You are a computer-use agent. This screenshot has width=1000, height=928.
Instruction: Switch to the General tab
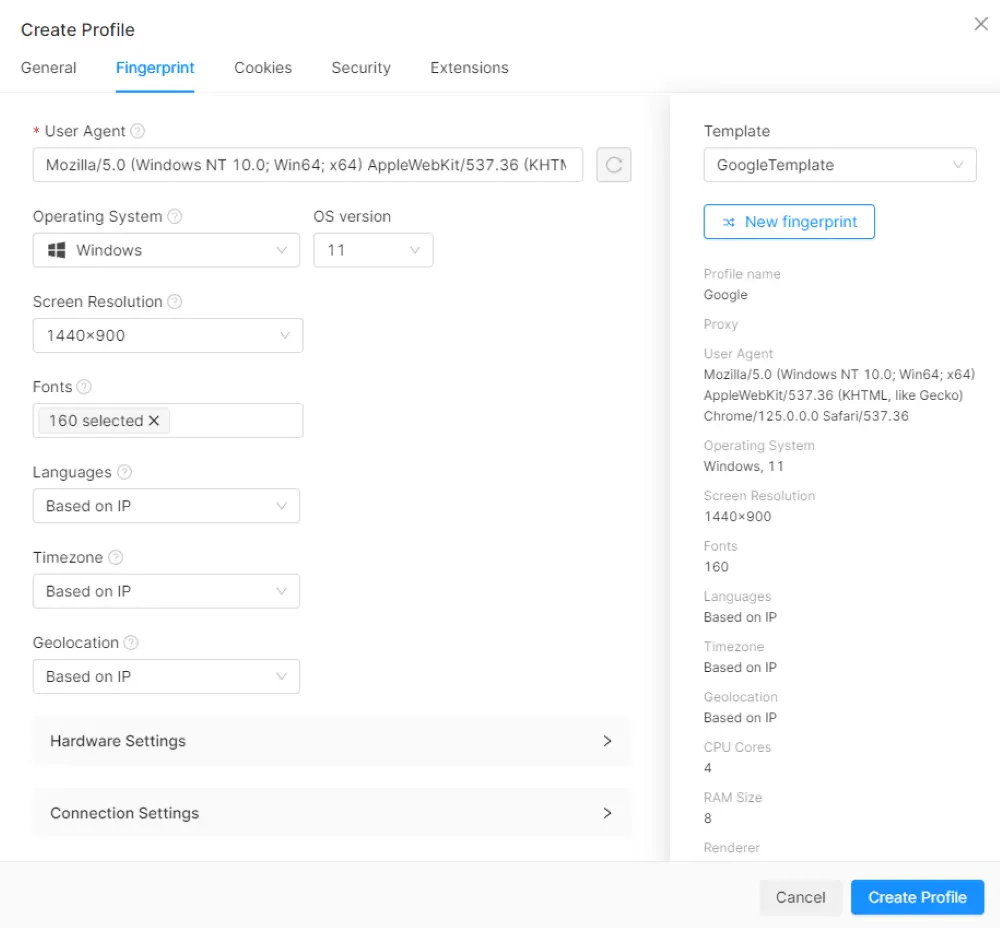pos(48,68)
